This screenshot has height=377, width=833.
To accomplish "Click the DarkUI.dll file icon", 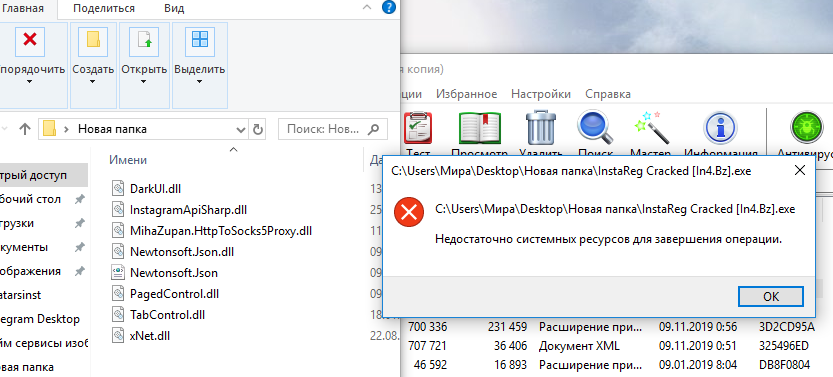I will click(118, 188).
